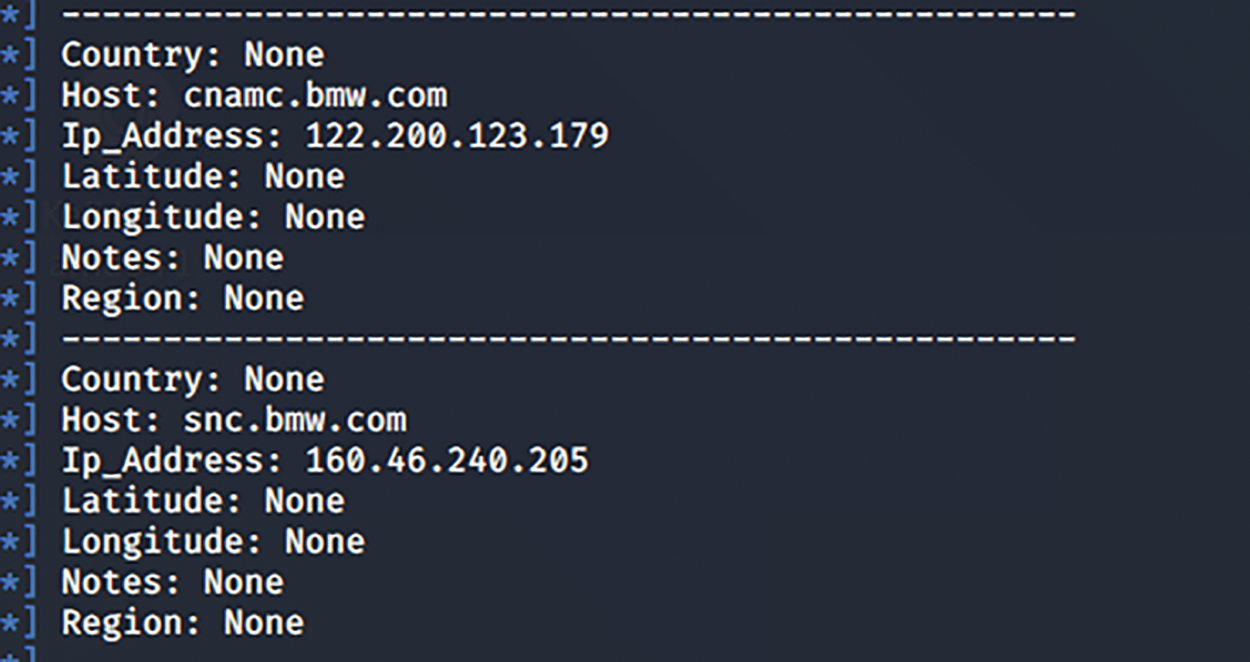The width and height of the screenshot is (1250, 662).
Task: Click Region: None in the snc.bmw.com record
Action: pyautogui.click(x=182, y=623)
